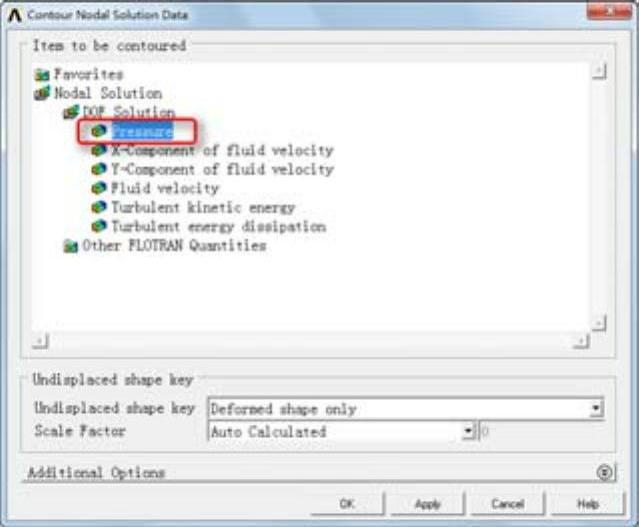This screenshot has width=639, height=527.
Task: Select the Fluid velocity tree item
Action: click(165, 188)
